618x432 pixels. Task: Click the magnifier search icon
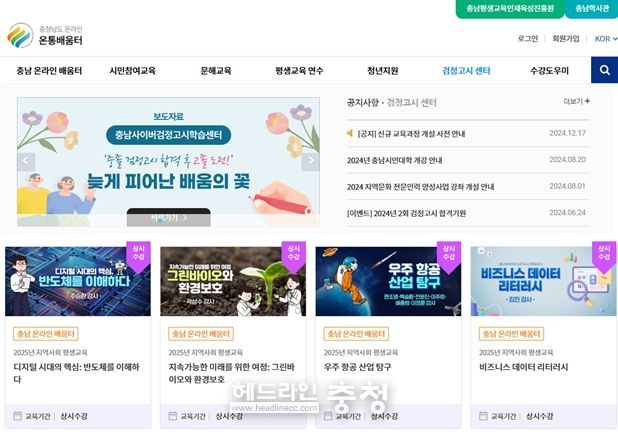point(604,70)
